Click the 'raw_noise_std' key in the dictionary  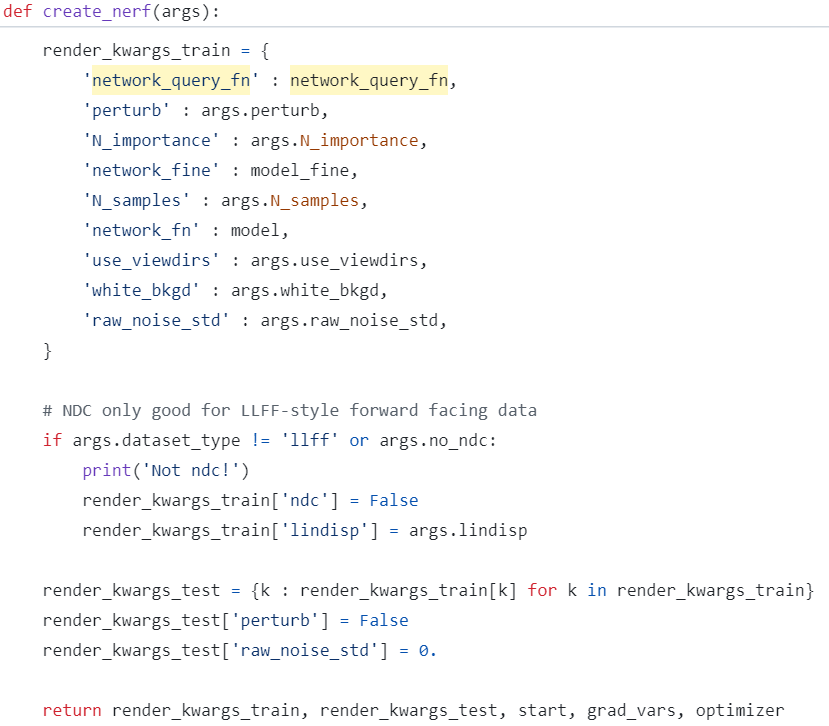click(156, 320)
